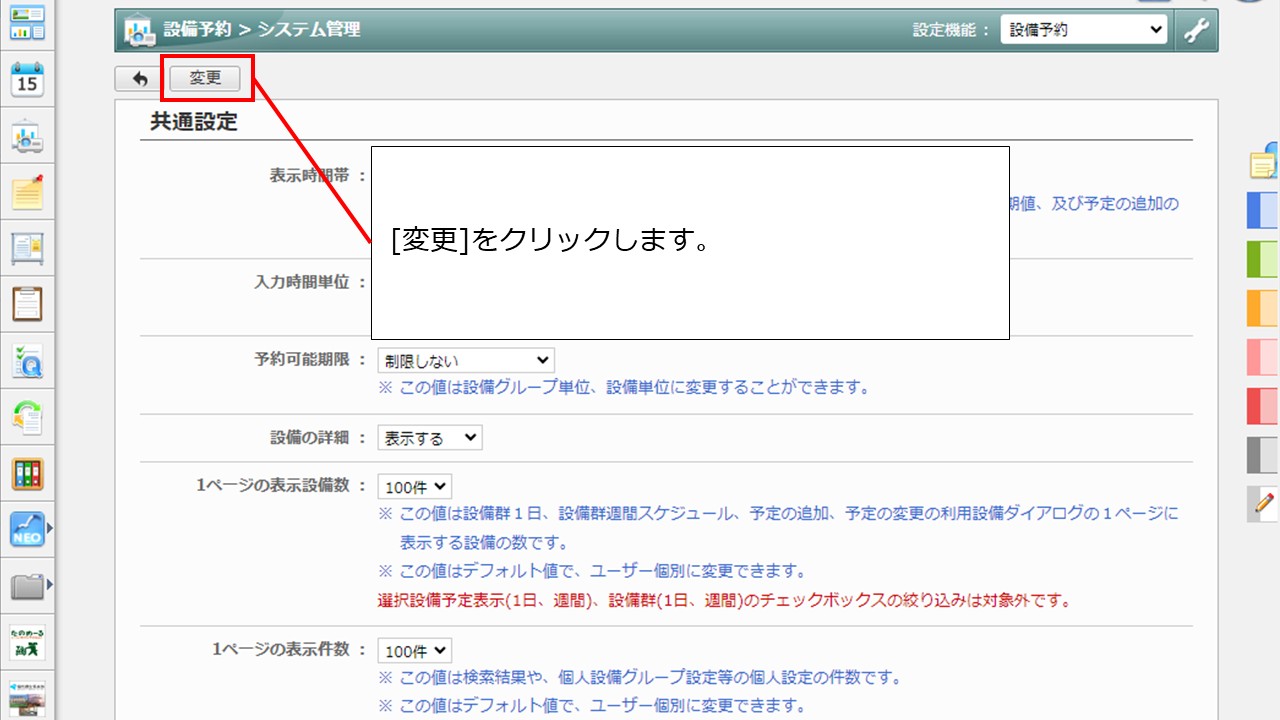The image size is (1280, 720).
Task: Click the 変更 button
Action: point(205,78)
